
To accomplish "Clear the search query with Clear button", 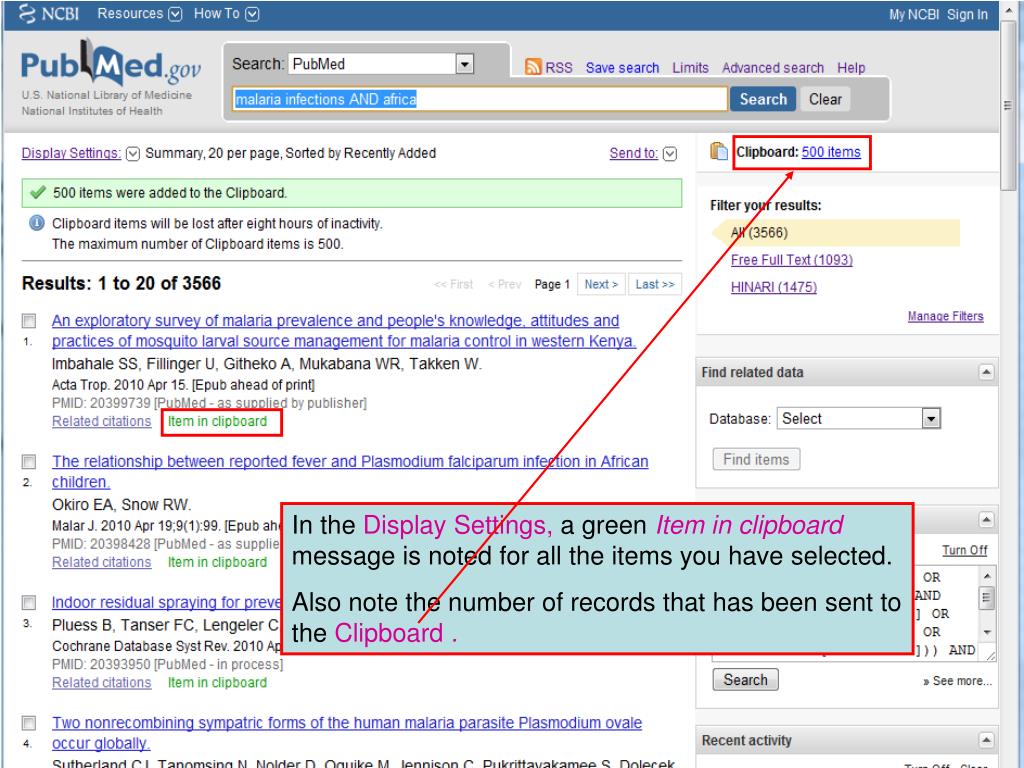I will (825, 99).
